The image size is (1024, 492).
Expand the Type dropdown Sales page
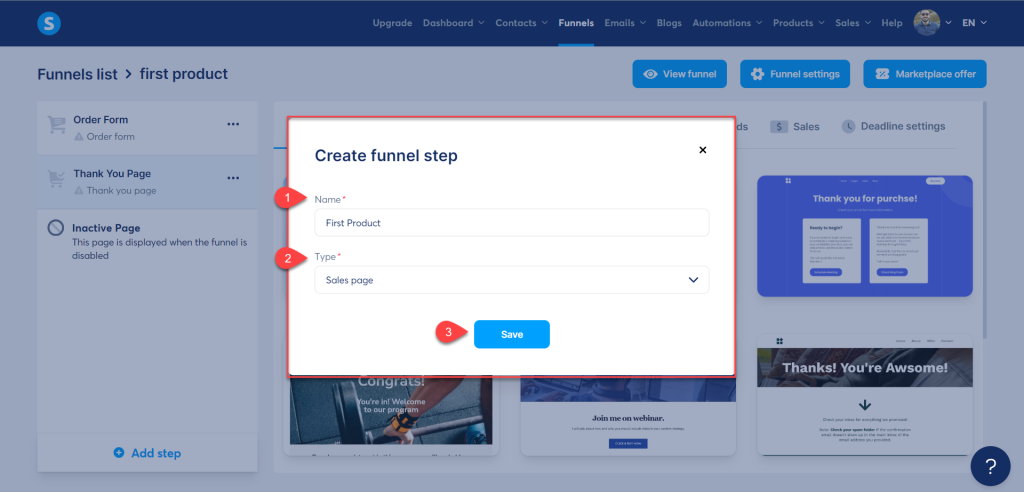[x=511, y=280]
